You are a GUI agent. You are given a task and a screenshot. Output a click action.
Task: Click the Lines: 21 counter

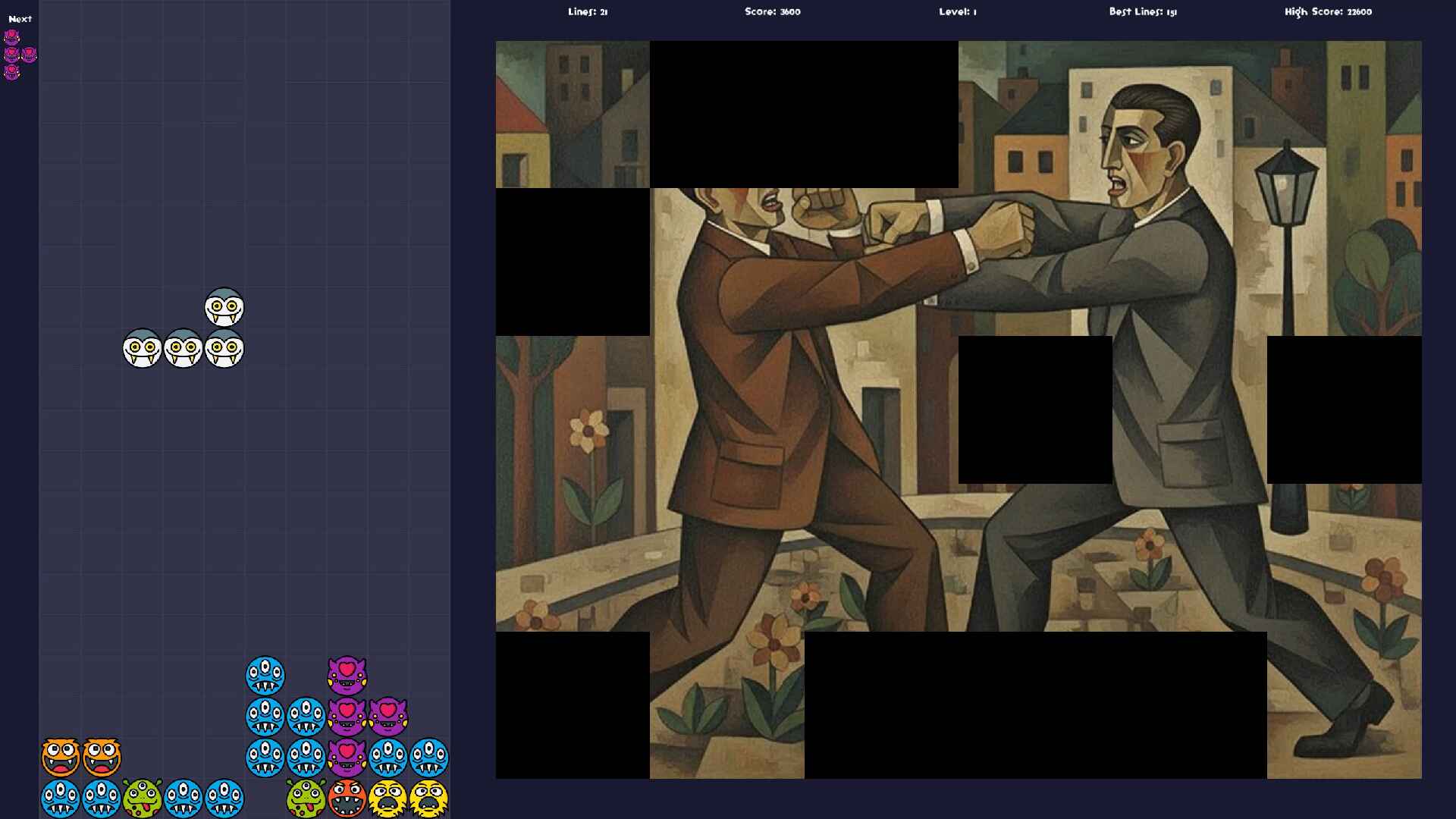[x=588, y=12]
